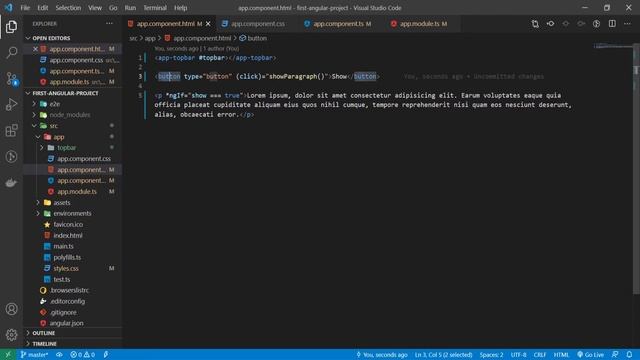Viewport: 640px width, 360px height.
Task: Open the Search view in activity bar
Action: [x=11, y=53]
